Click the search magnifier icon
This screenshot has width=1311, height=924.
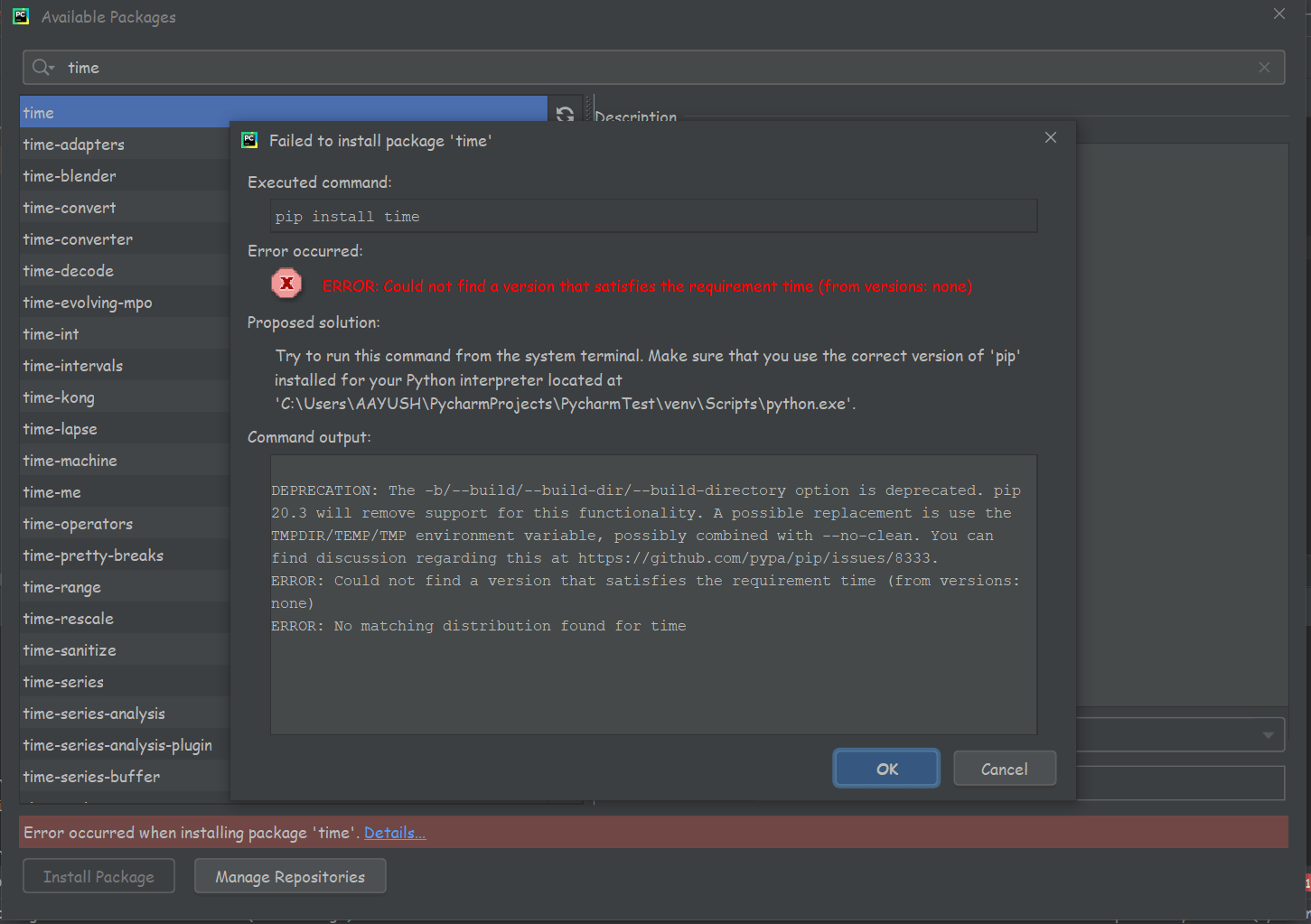pyautogui.click(x=42, y=68)
